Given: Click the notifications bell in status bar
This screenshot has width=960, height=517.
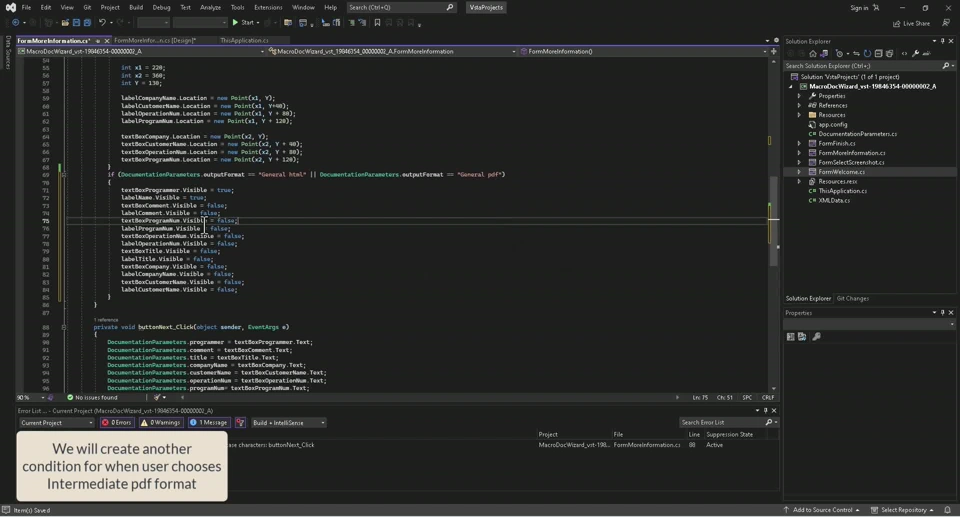Looking at the screenshot, I should point(947,510).
